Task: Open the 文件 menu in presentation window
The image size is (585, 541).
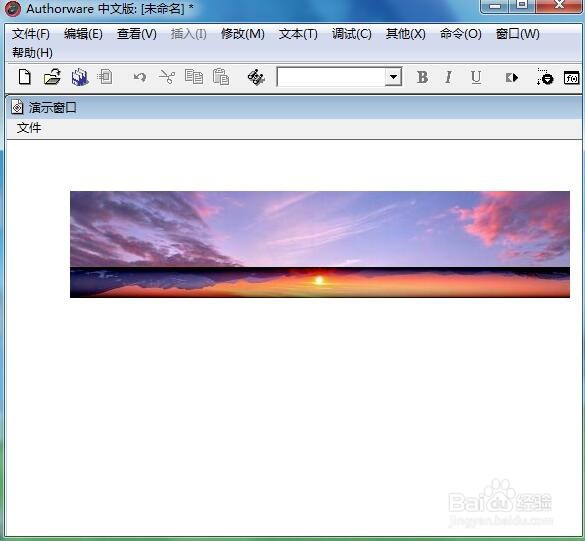Action: click(29, 128)
